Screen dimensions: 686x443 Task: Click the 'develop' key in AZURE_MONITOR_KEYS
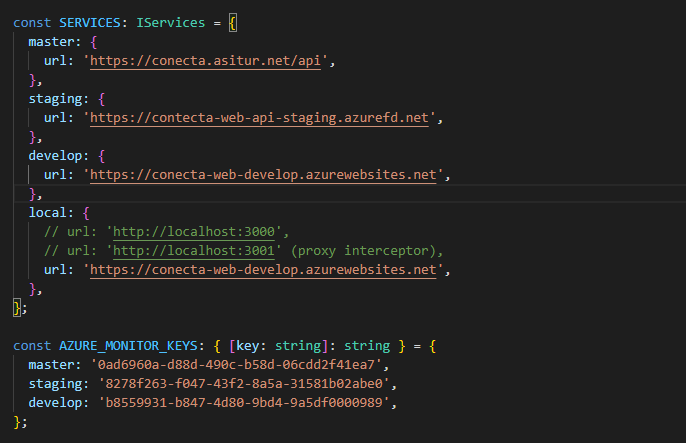click(x=55, y=403)
